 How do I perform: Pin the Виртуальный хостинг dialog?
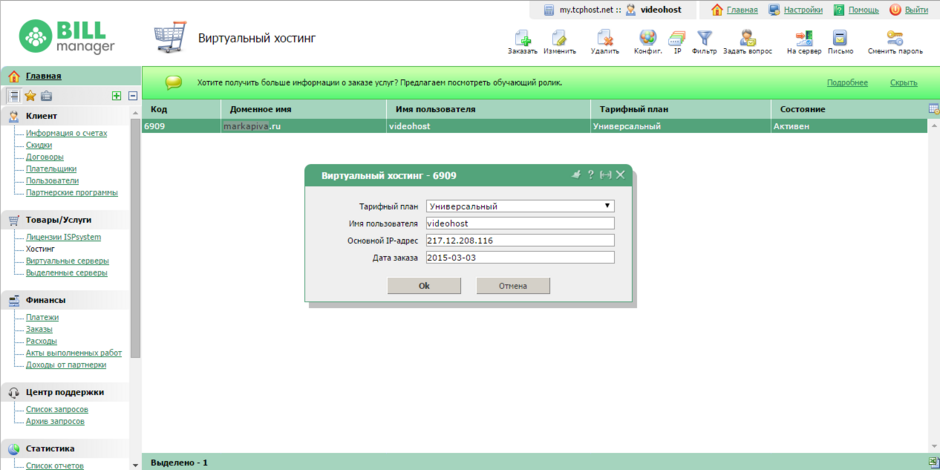pos(576,174)
